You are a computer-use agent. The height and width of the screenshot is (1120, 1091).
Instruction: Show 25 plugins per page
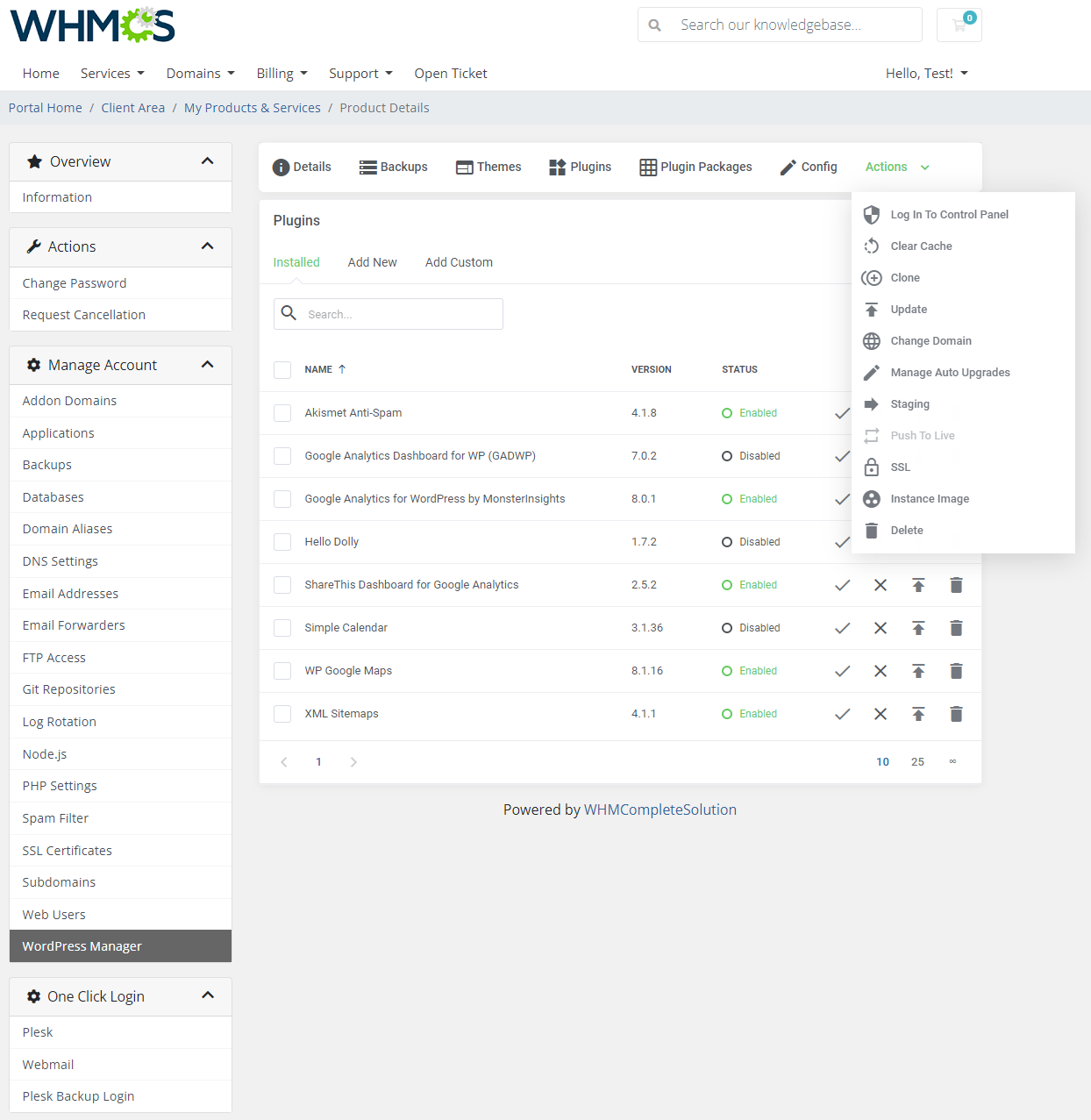(x=917, y=762)
